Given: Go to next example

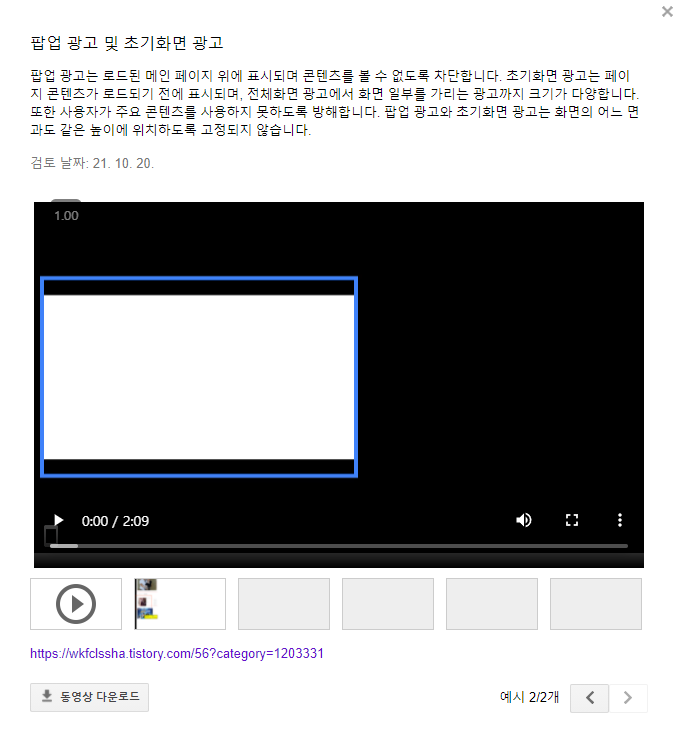Looking at the screenshot, I should click(628, 698).
